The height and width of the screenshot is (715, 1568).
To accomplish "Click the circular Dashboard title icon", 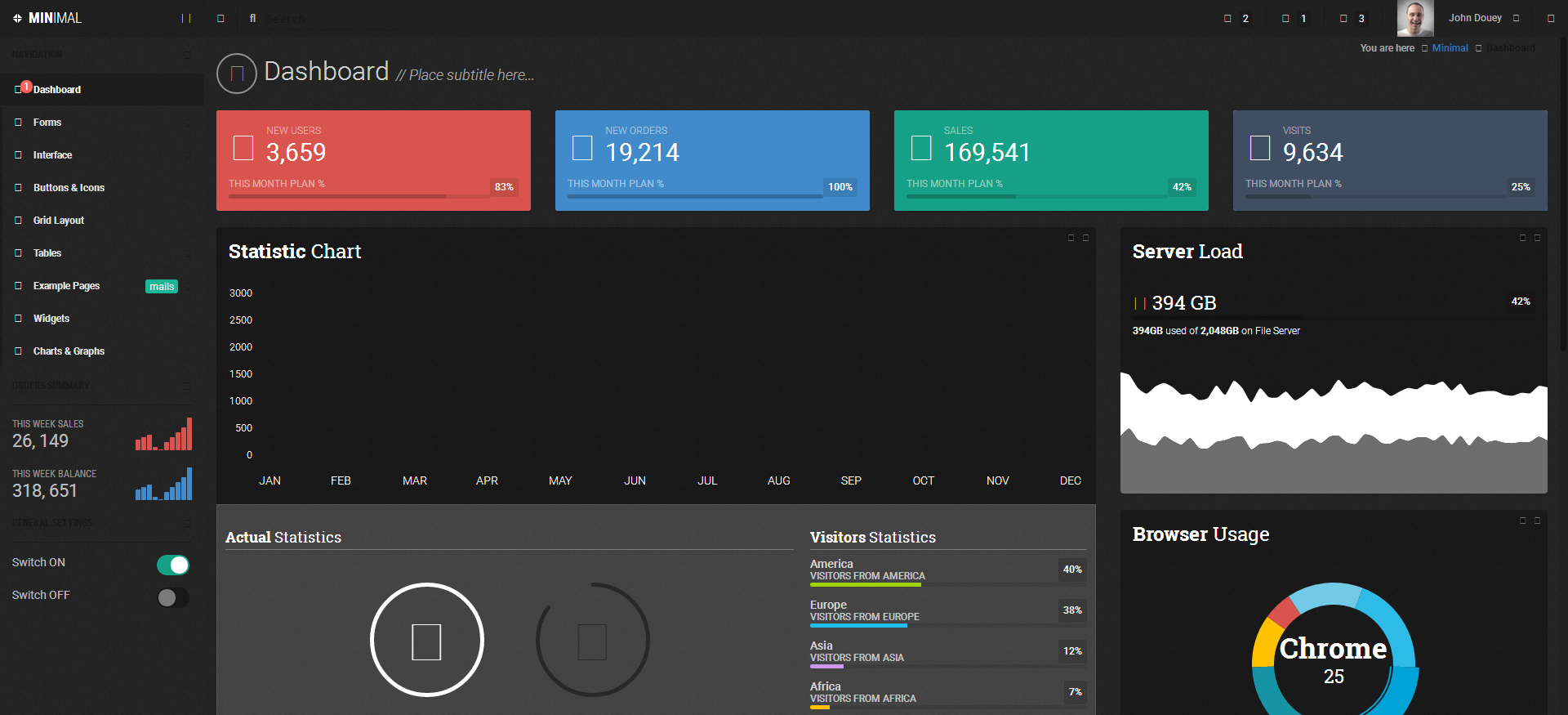I will (237, 74).
